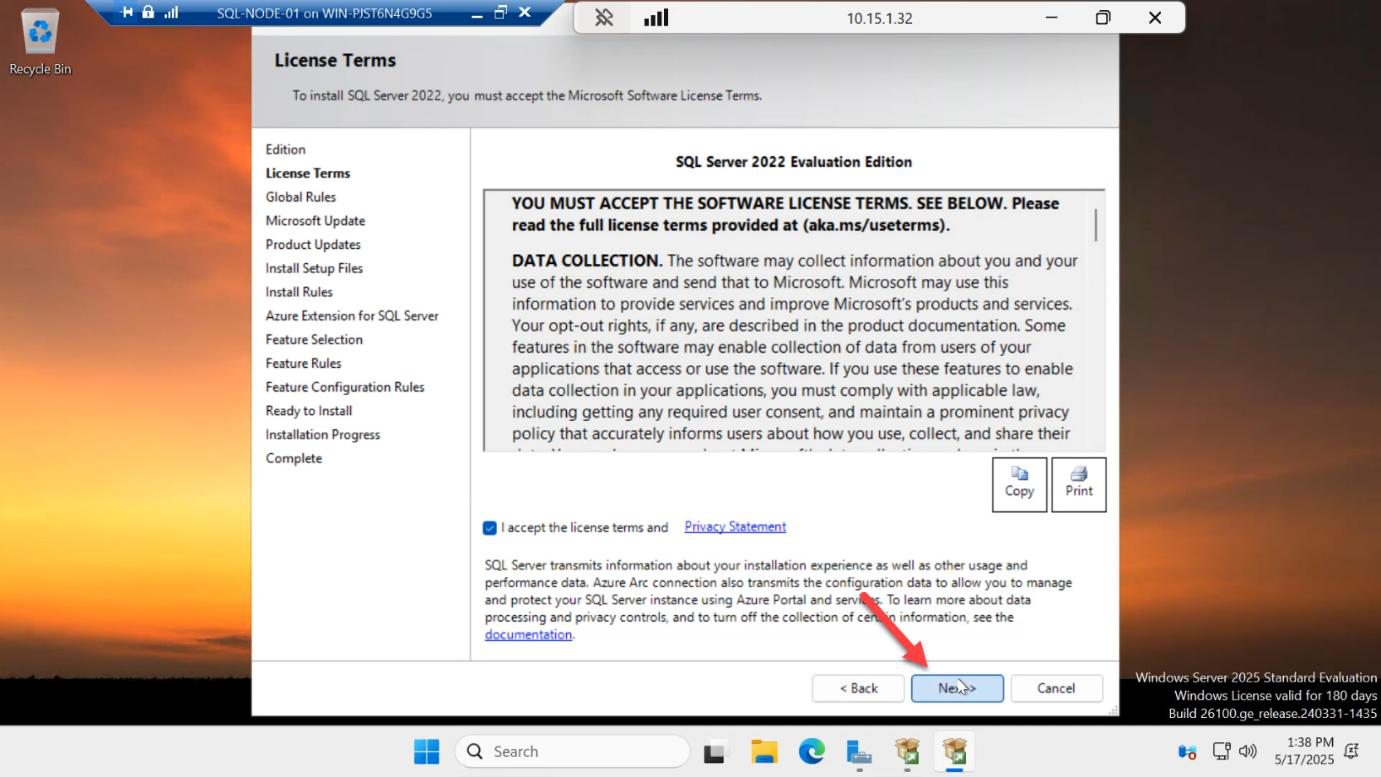The height and width of the screenshot is (777, 1381).
Task: Open the documentation link
Action: coord(528,635)
